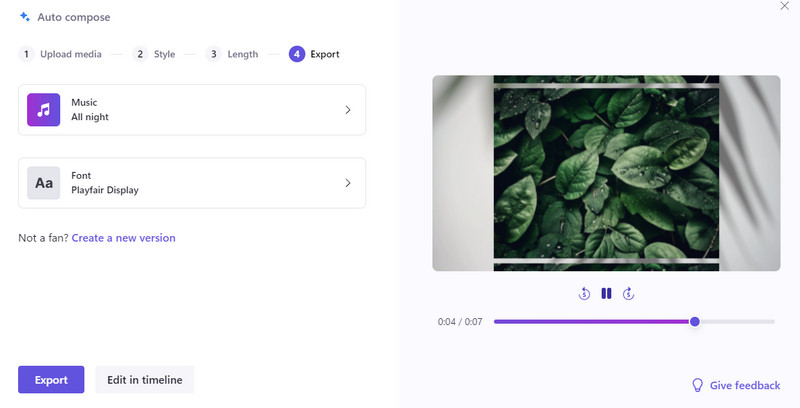Screen dimensions: 800x408
Task: Expand Font options chevron
Action: (347, 183)
